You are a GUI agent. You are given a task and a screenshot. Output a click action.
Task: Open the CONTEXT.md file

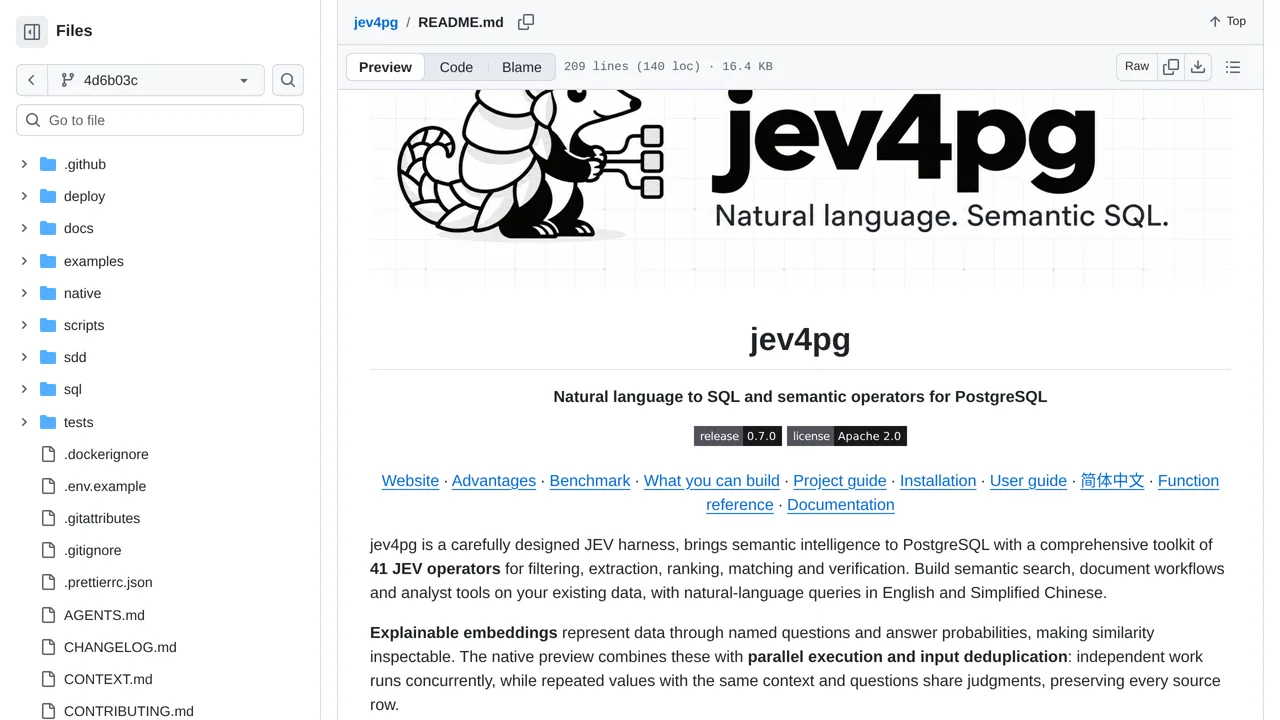[108, 679]
